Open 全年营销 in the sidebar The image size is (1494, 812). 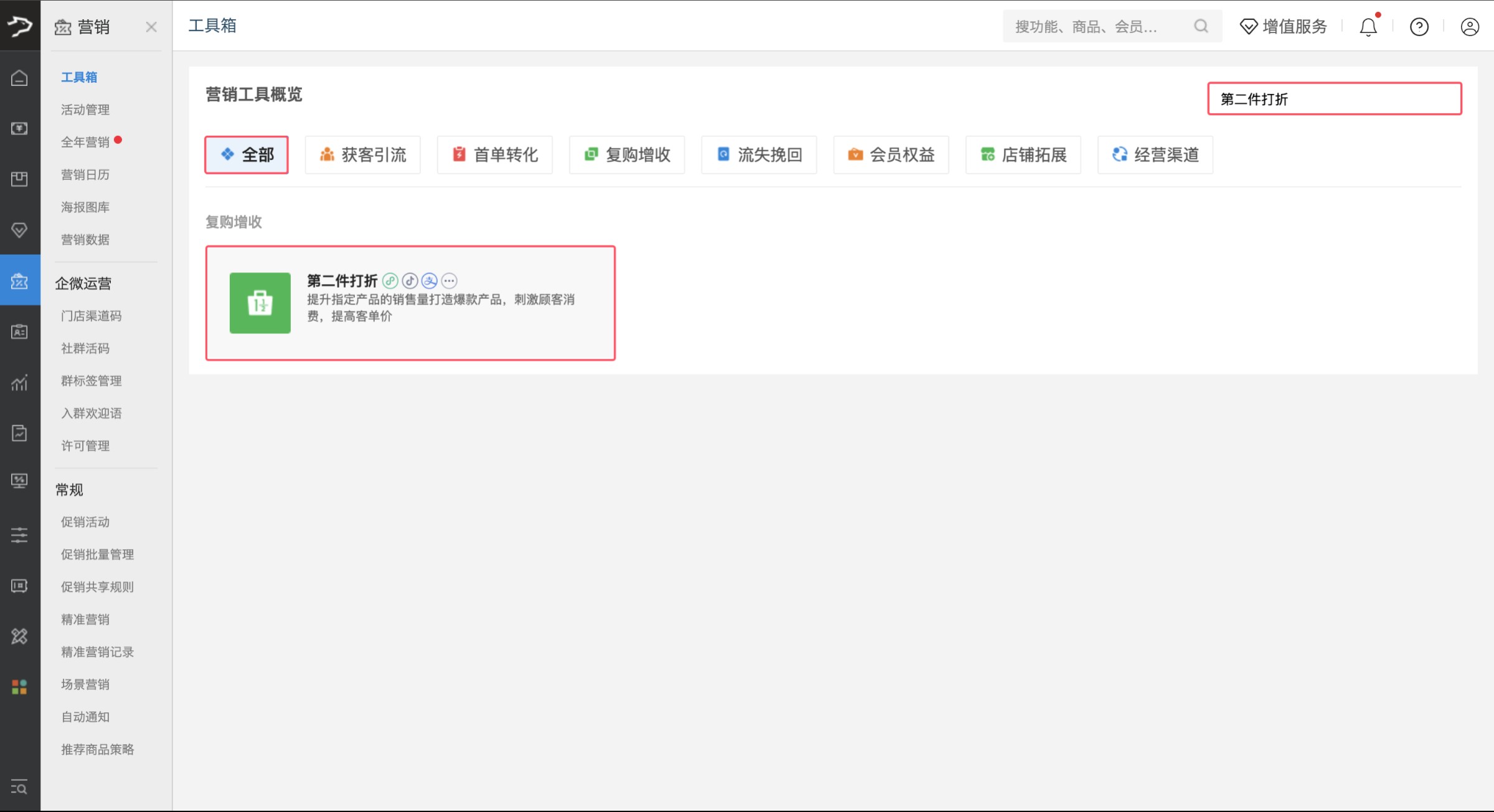pyautogui.click(x=85, y=142)
